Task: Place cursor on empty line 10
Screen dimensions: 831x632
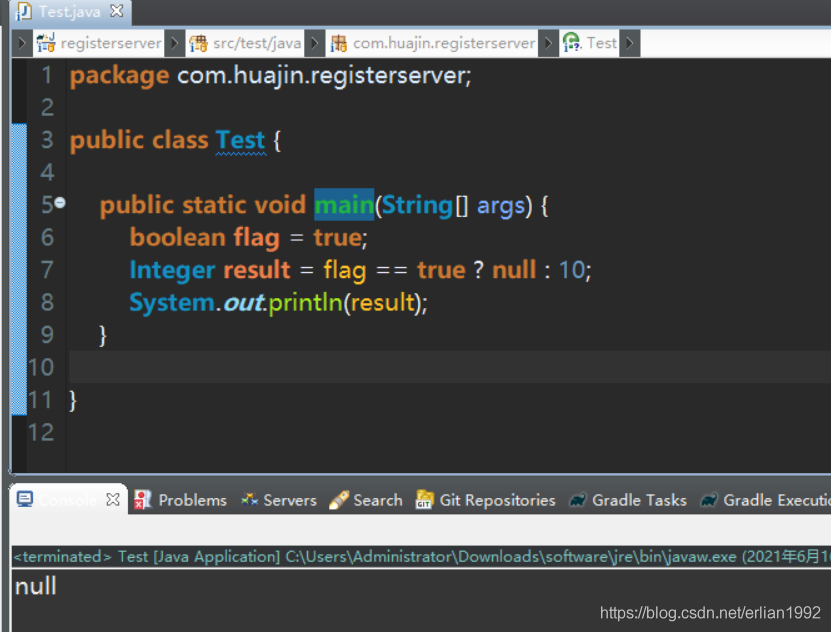Action: pos(449,367)
